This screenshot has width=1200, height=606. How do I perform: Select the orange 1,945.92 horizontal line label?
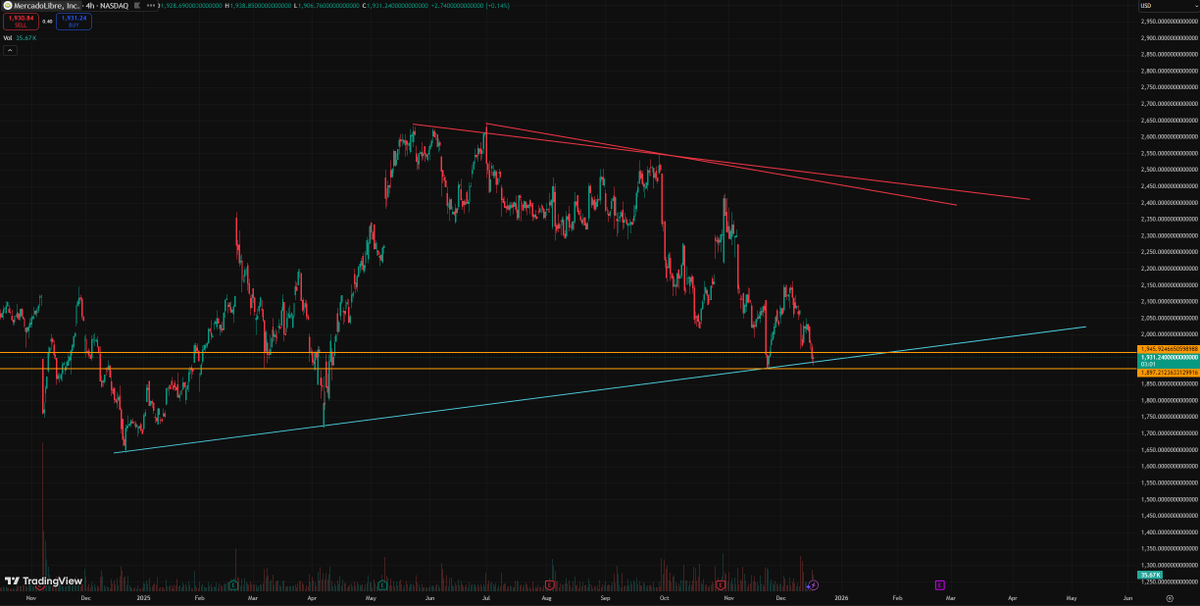click(1168, 349)
